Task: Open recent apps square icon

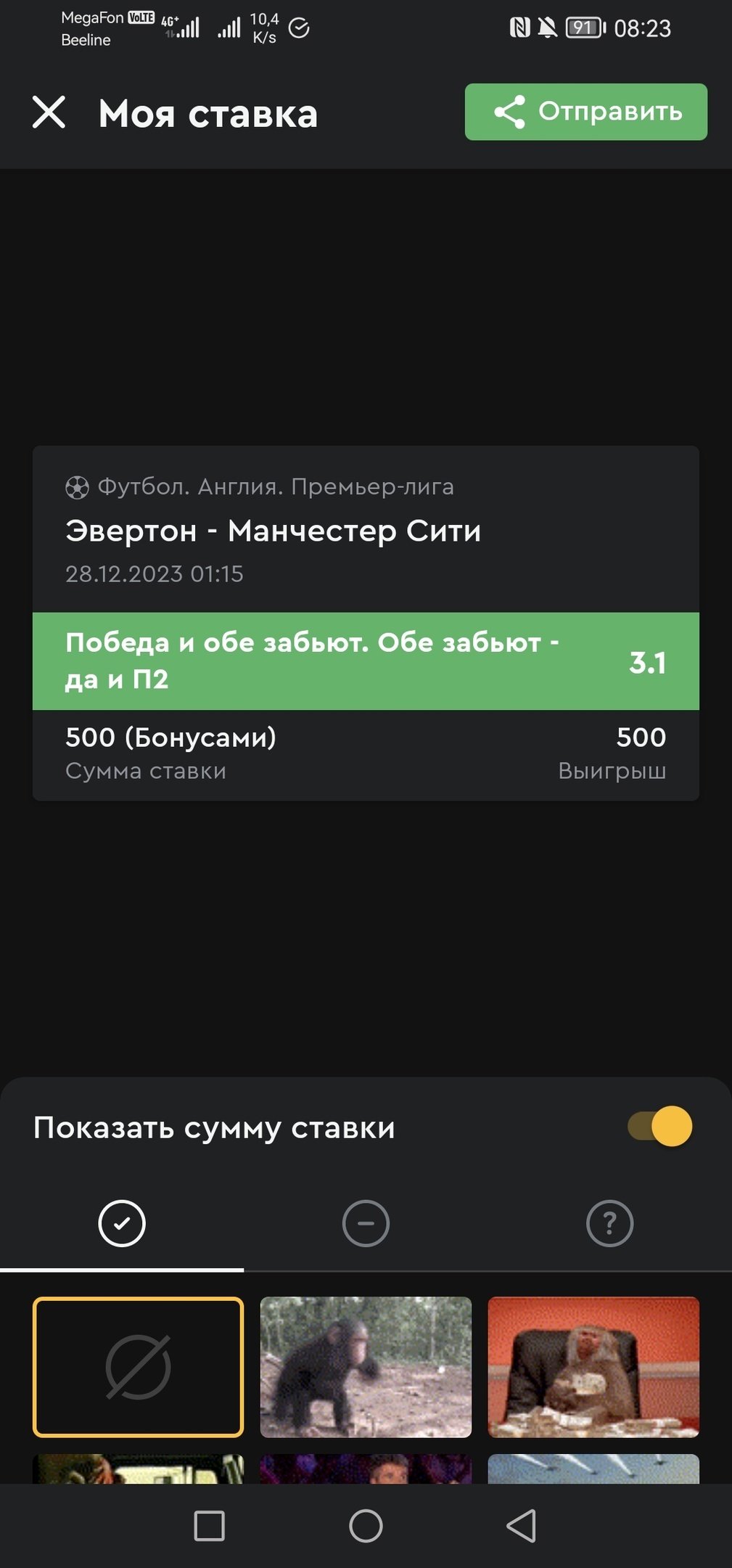Action: (x=209, y=1525)
